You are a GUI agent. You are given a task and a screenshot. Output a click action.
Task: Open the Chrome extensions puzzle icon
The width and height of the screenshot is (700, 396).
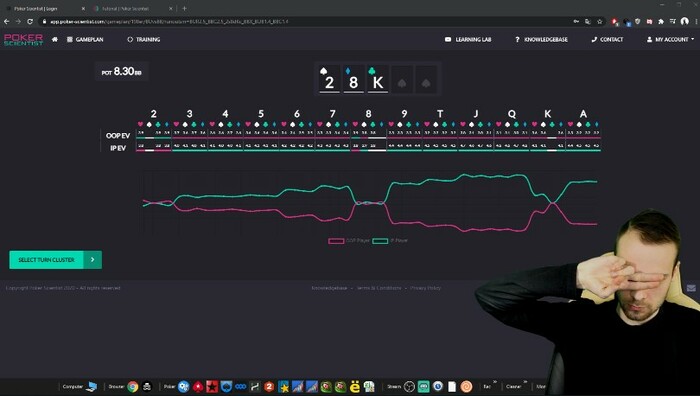click(661, 21)
